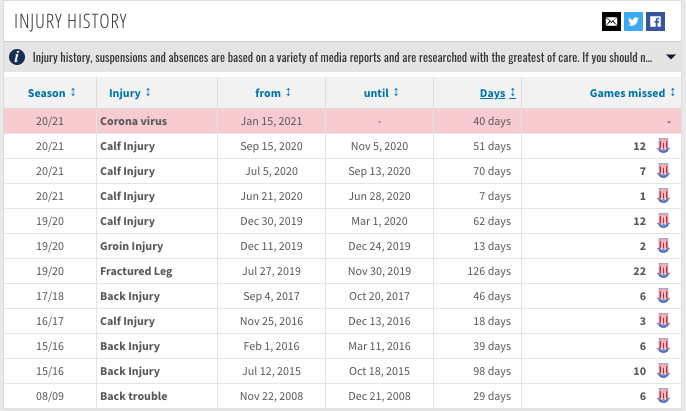Click club crest in Nov 25, 2016 row
The height and width of the screenshot is (411, 686).
(x=664, y=321)
